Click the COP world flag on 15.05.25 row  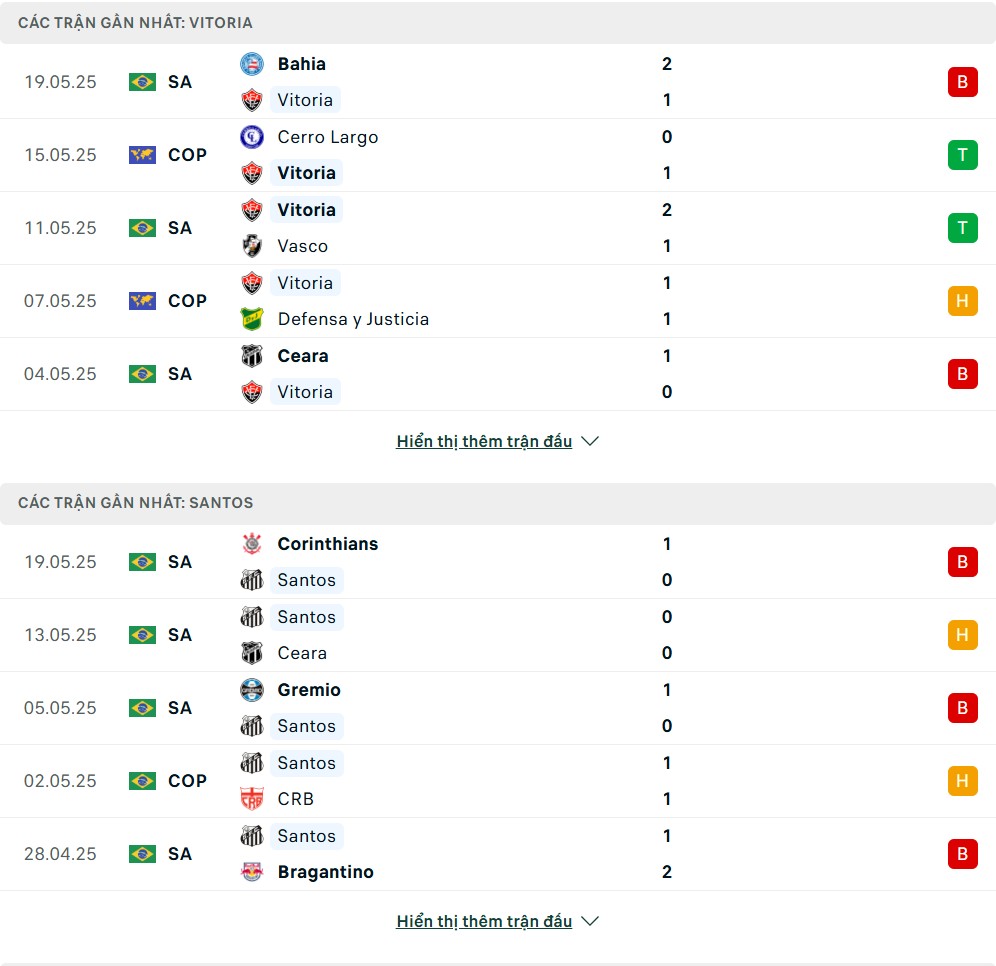(x=142, y=155)
